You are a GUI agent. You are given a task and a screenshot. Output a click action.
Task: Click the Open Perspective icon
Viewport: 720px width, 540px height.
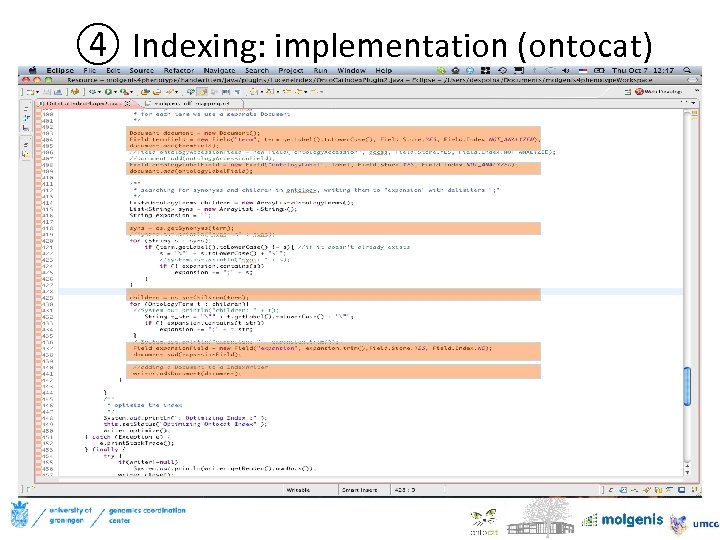pyautogui.click(x=628, y=92)
